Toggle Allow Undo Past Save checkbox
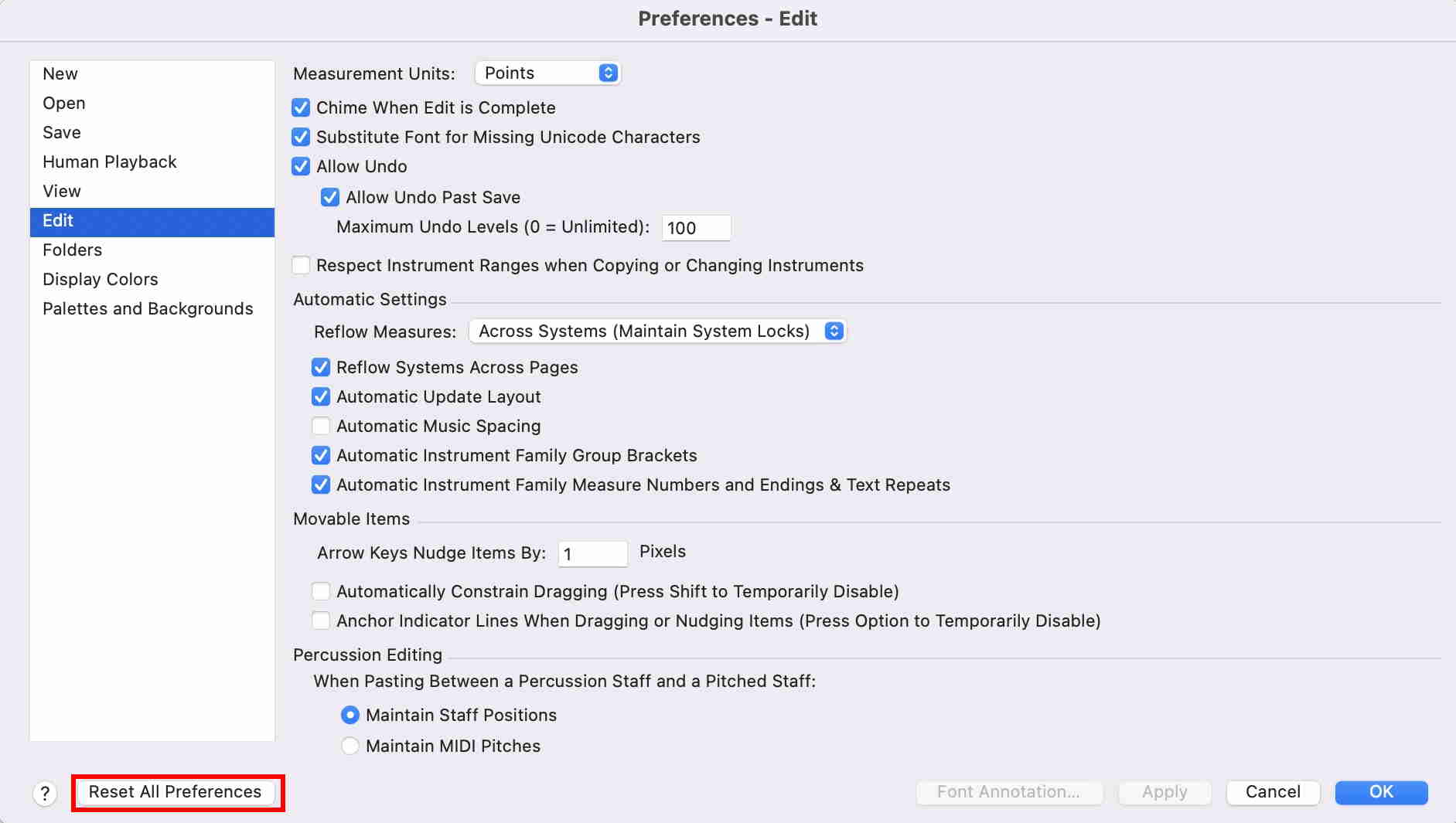This screenshot has height=823, width=1456. click(330, 197)
